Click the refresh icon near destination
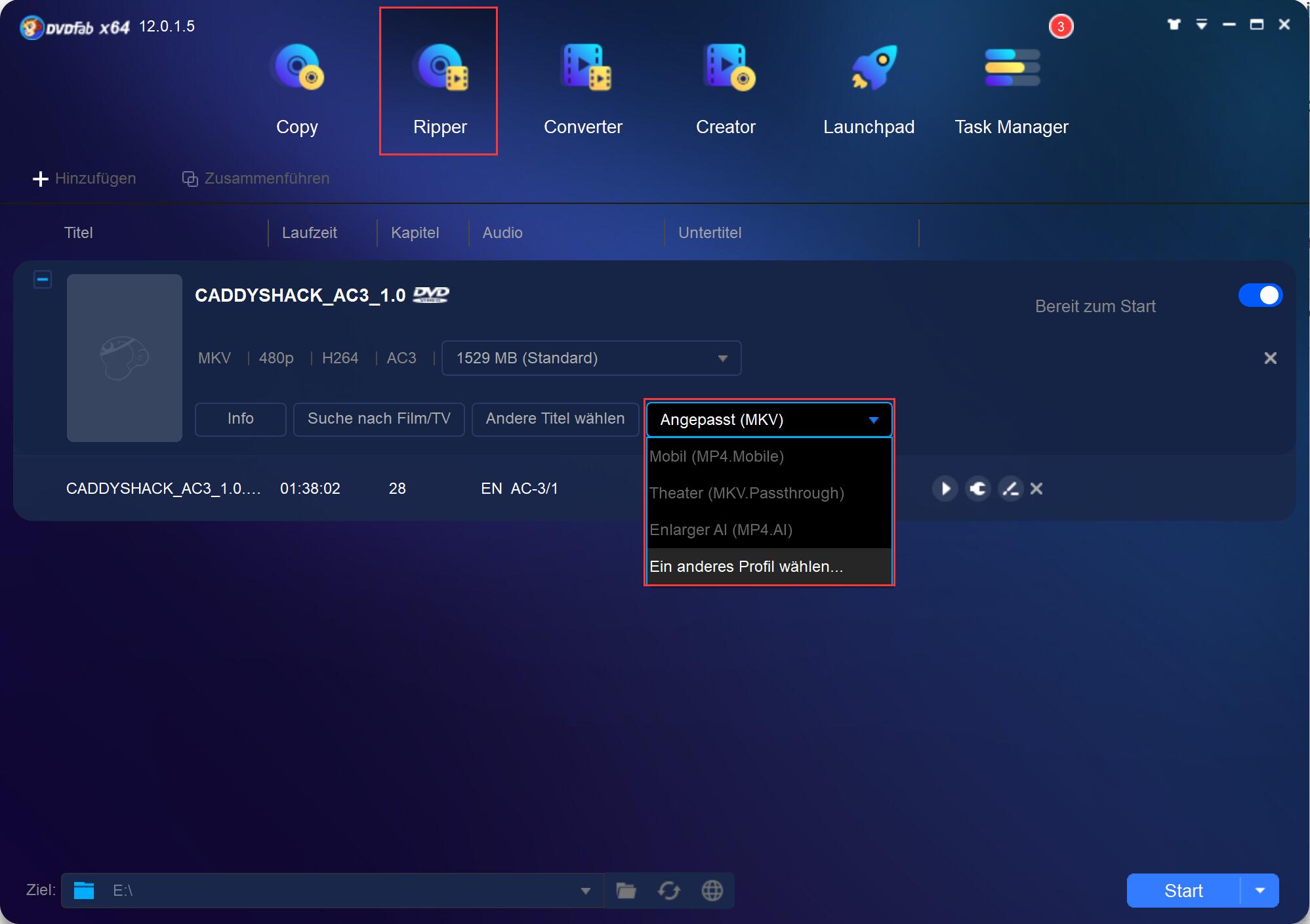The image size is (1310, 924). [x=669, y=891]
